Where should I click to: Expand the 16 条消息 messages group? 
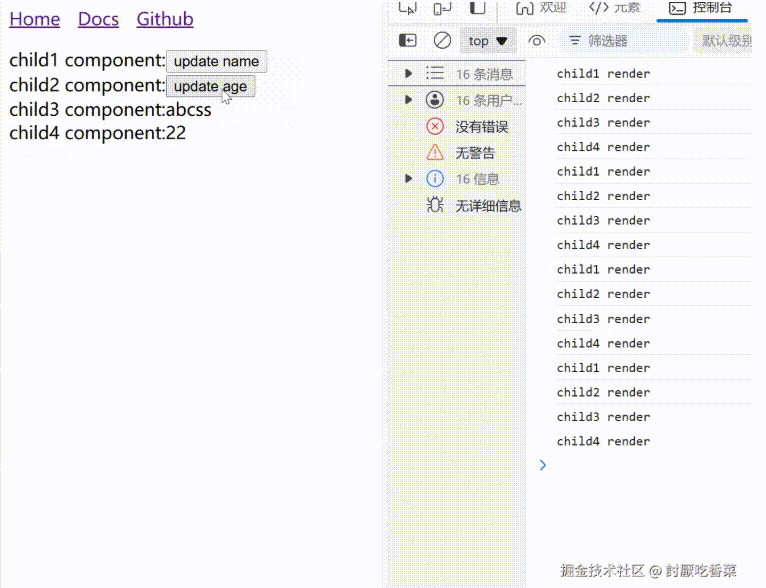[408, 74]
